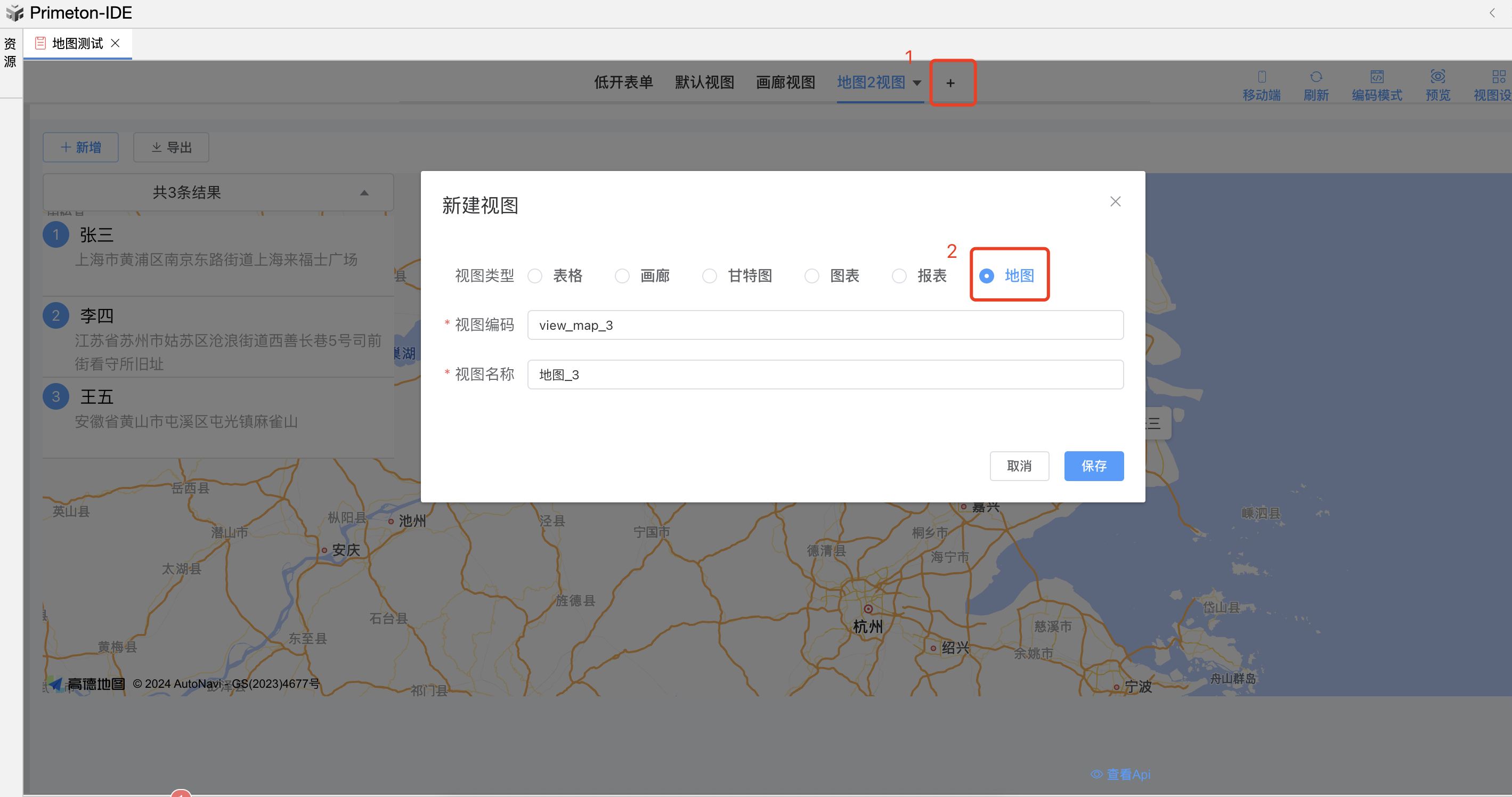Open the 资源 side panel
The height and width of the screenshot is (797, 1512).
(10, 53)
